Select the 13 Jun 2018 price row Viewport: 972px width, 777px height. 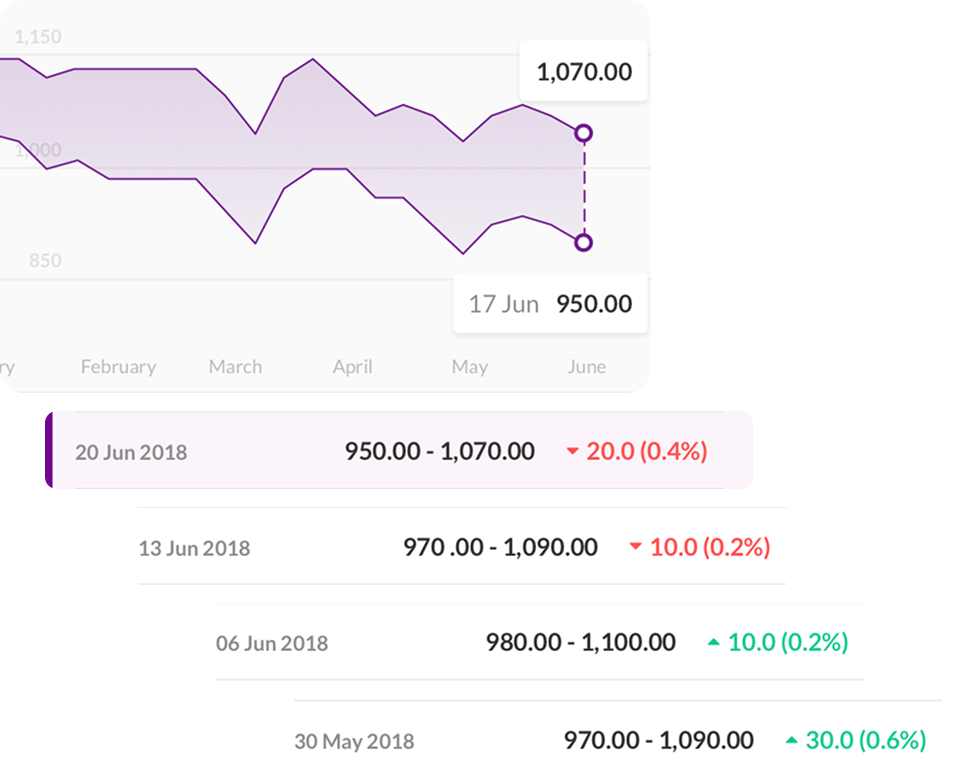click(461, 547)
